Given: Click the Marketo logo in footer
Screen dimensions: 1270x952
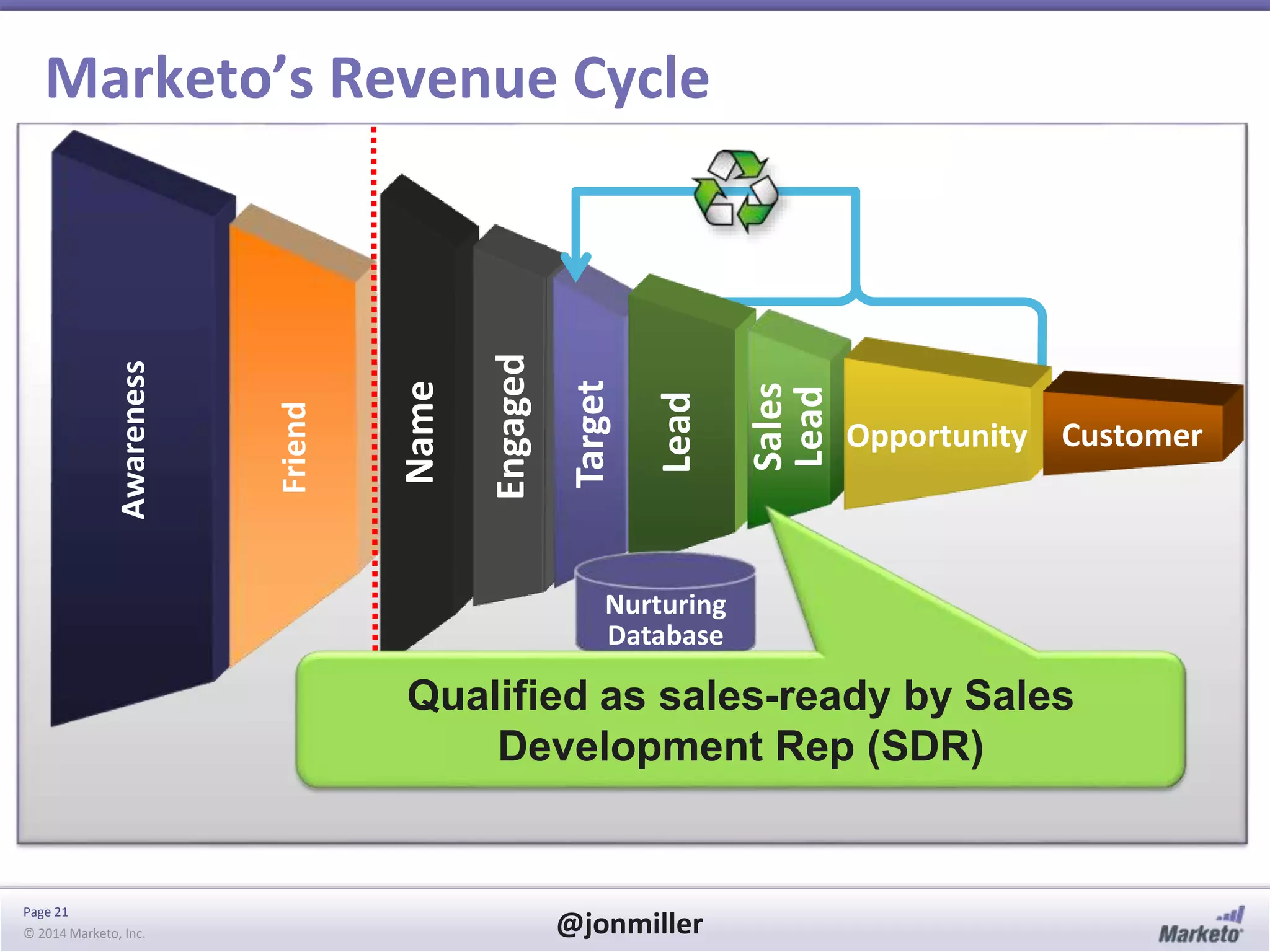Looking at the screenshot, I should click(x=1201, y=926).
